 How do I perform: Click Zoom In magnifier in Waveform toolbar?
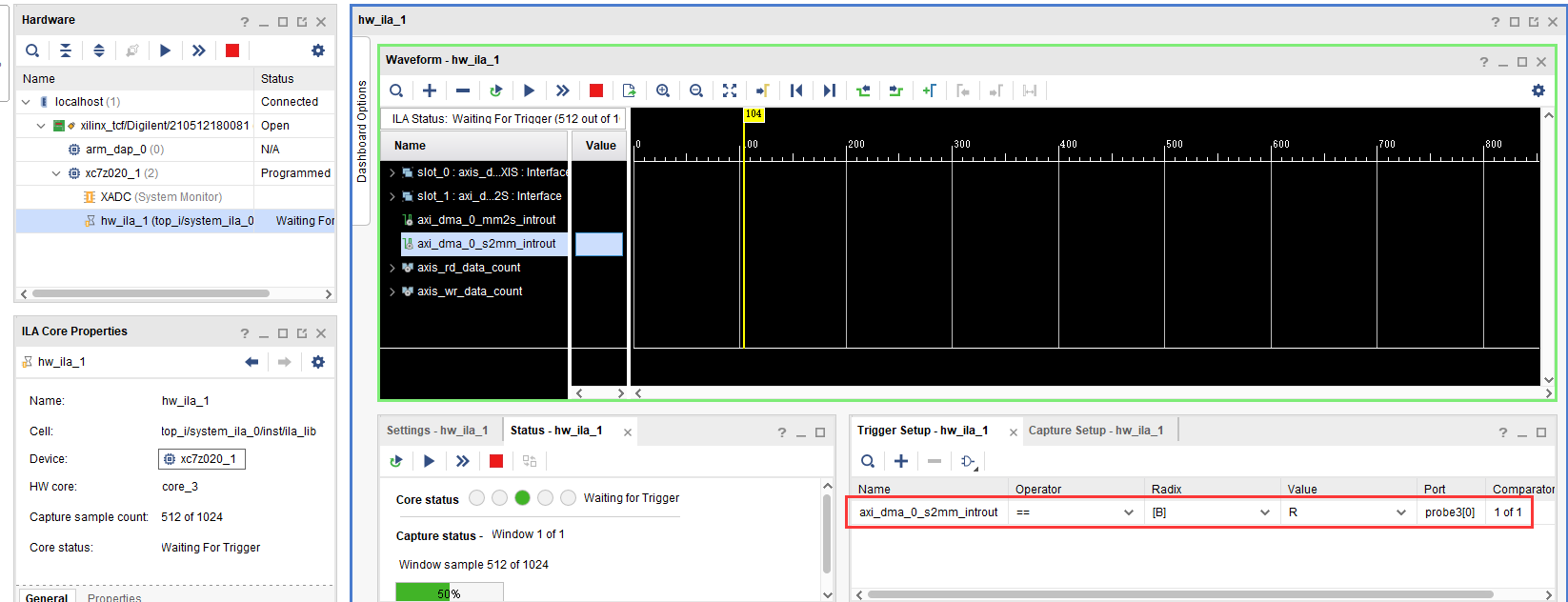(663, 90)
